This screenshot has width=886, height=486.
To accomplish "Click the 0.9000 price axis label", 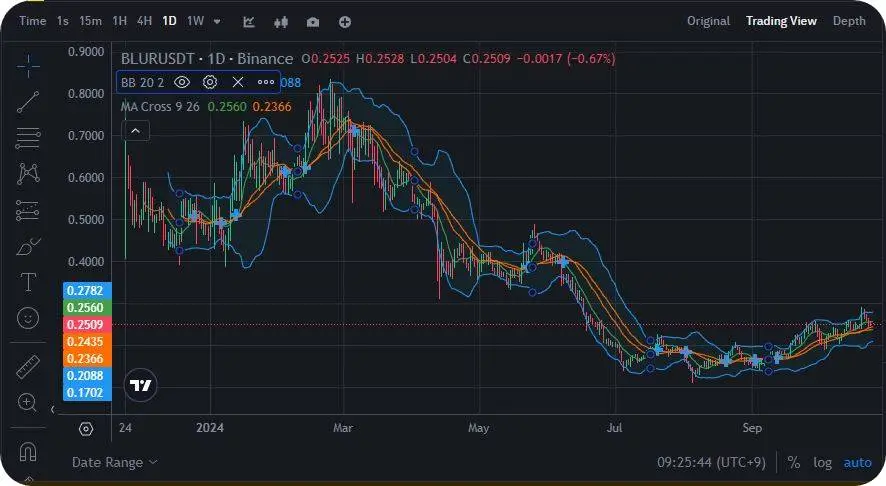I will click(x=86, y=52).
